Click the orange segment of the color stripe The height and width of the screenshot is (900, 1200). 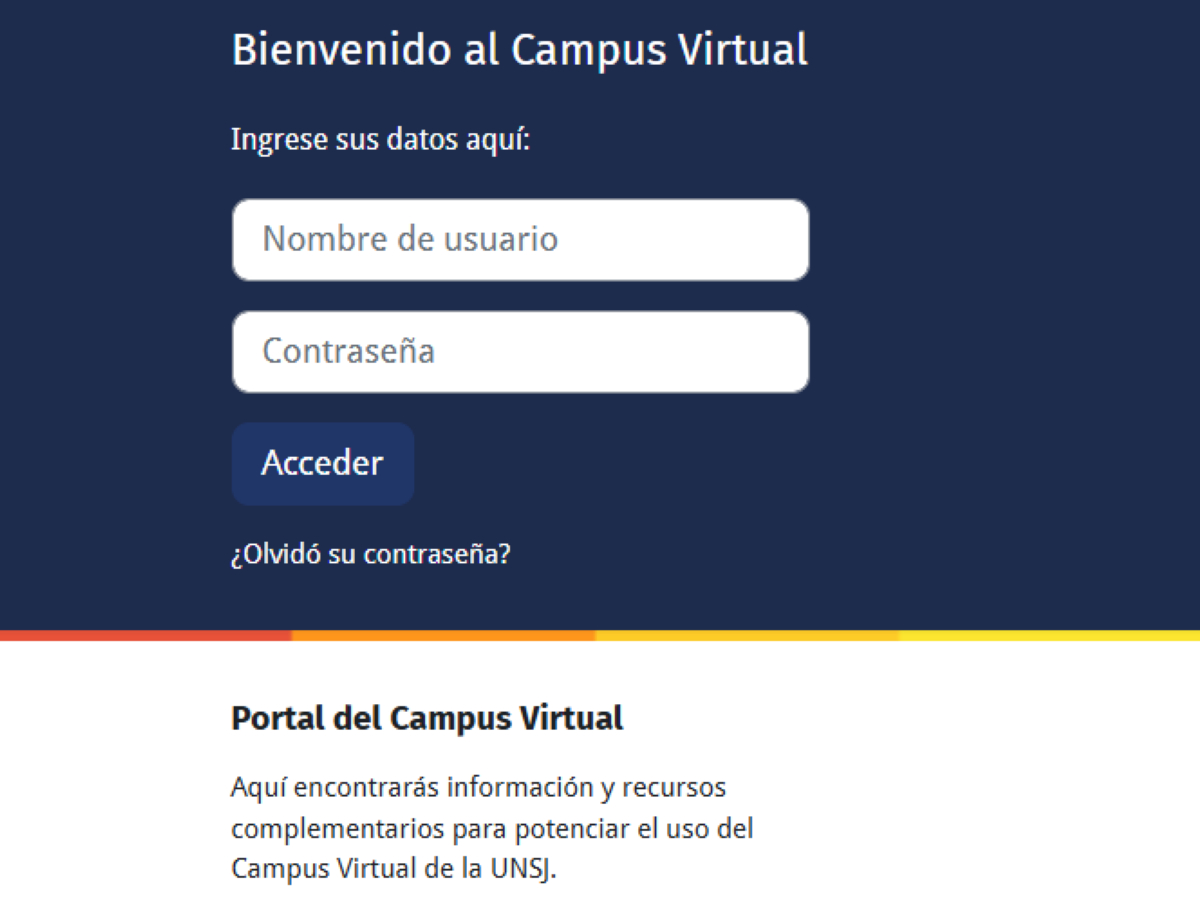pyautogui.click(x=443, y=635)
